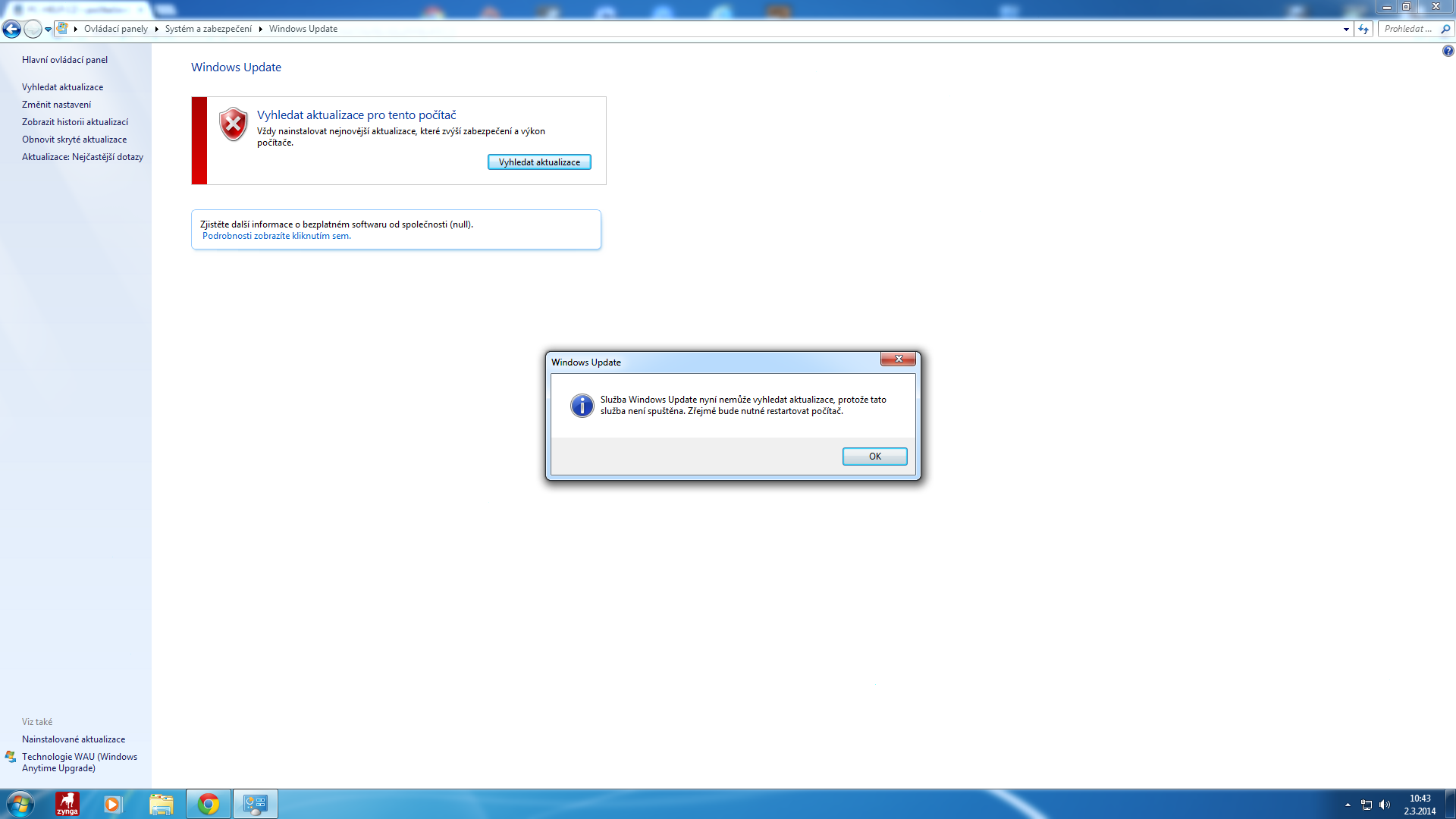This screenshot has width=1456, height=819.
Task: Expand the address bar history dropdown
Action: pos(1346,29)
